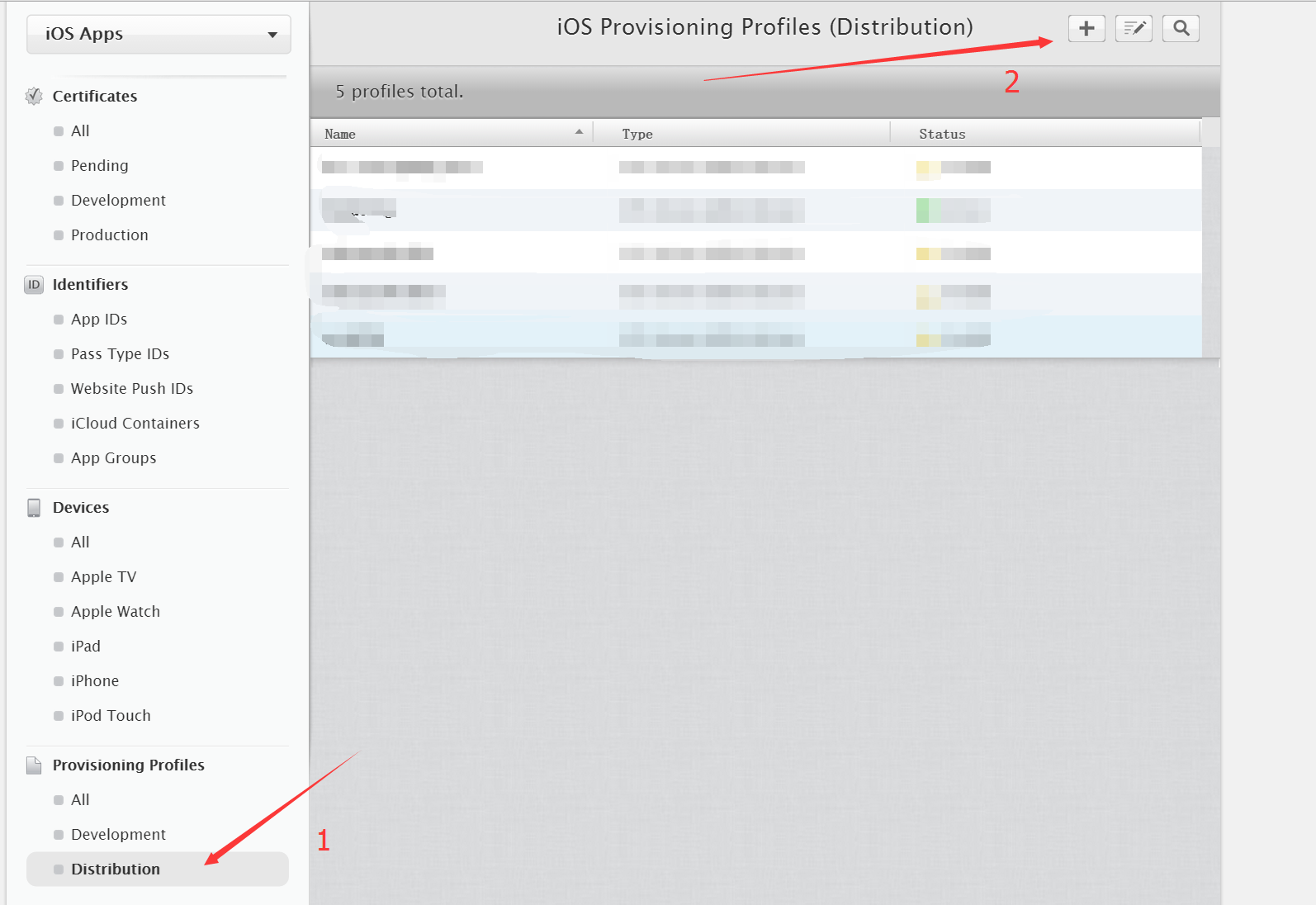This screenshot has width=1316, height=905.
Task: Select iPad devices
Action: pyautogui.click(x=85, y=647)
